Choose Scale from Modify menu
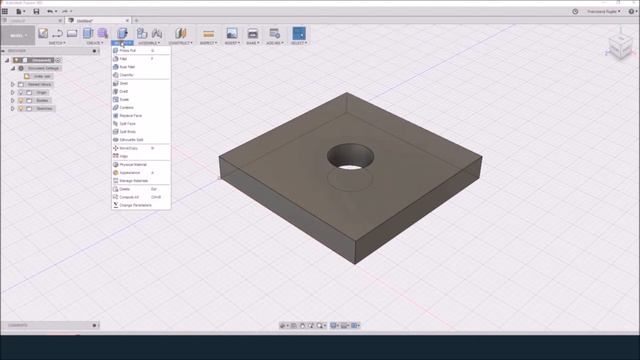The width and height of the screenshot is (640, 360). 141,100
